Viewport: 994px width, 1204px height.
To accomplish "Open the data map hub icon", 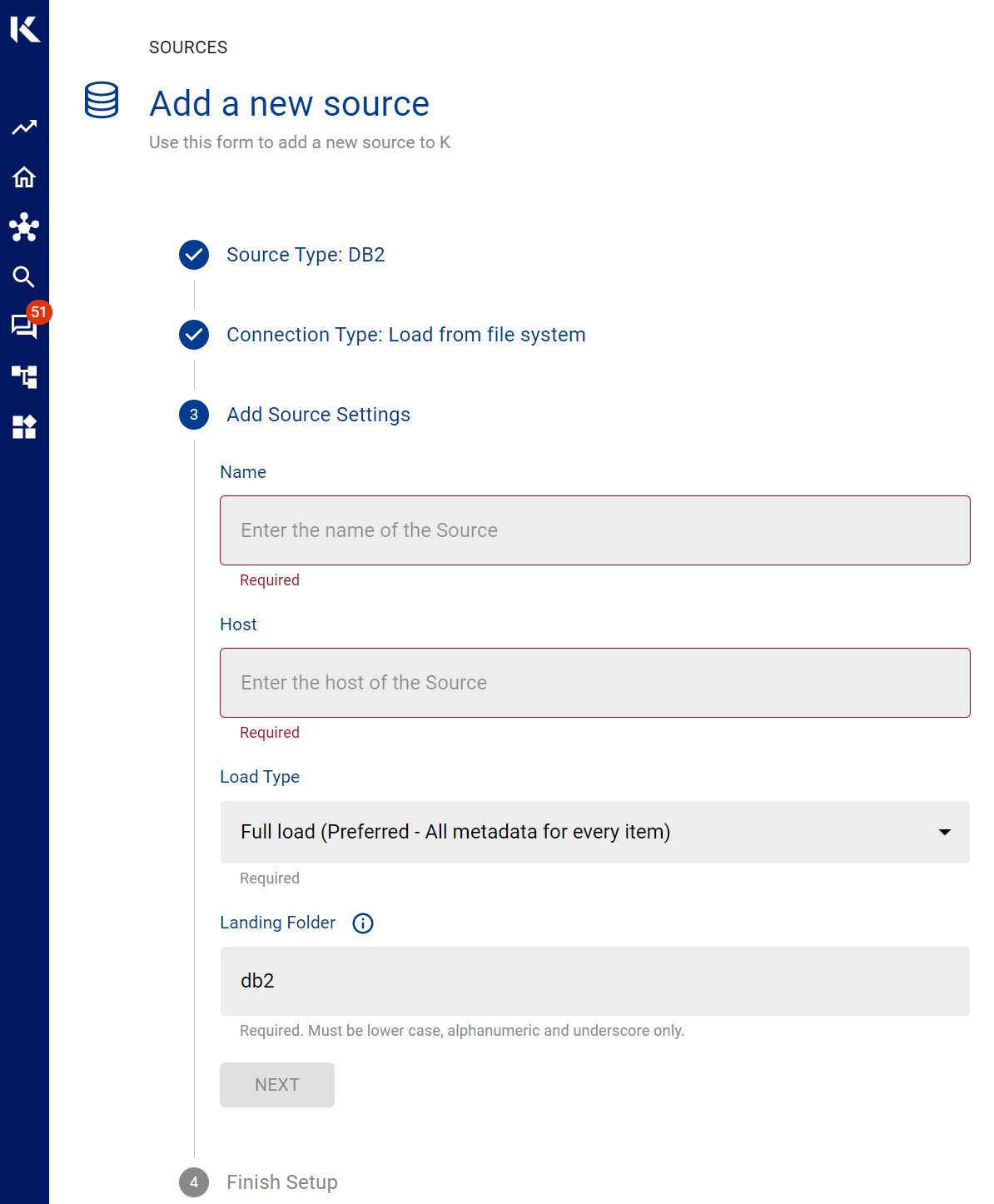I will click(x=24, y=227).
